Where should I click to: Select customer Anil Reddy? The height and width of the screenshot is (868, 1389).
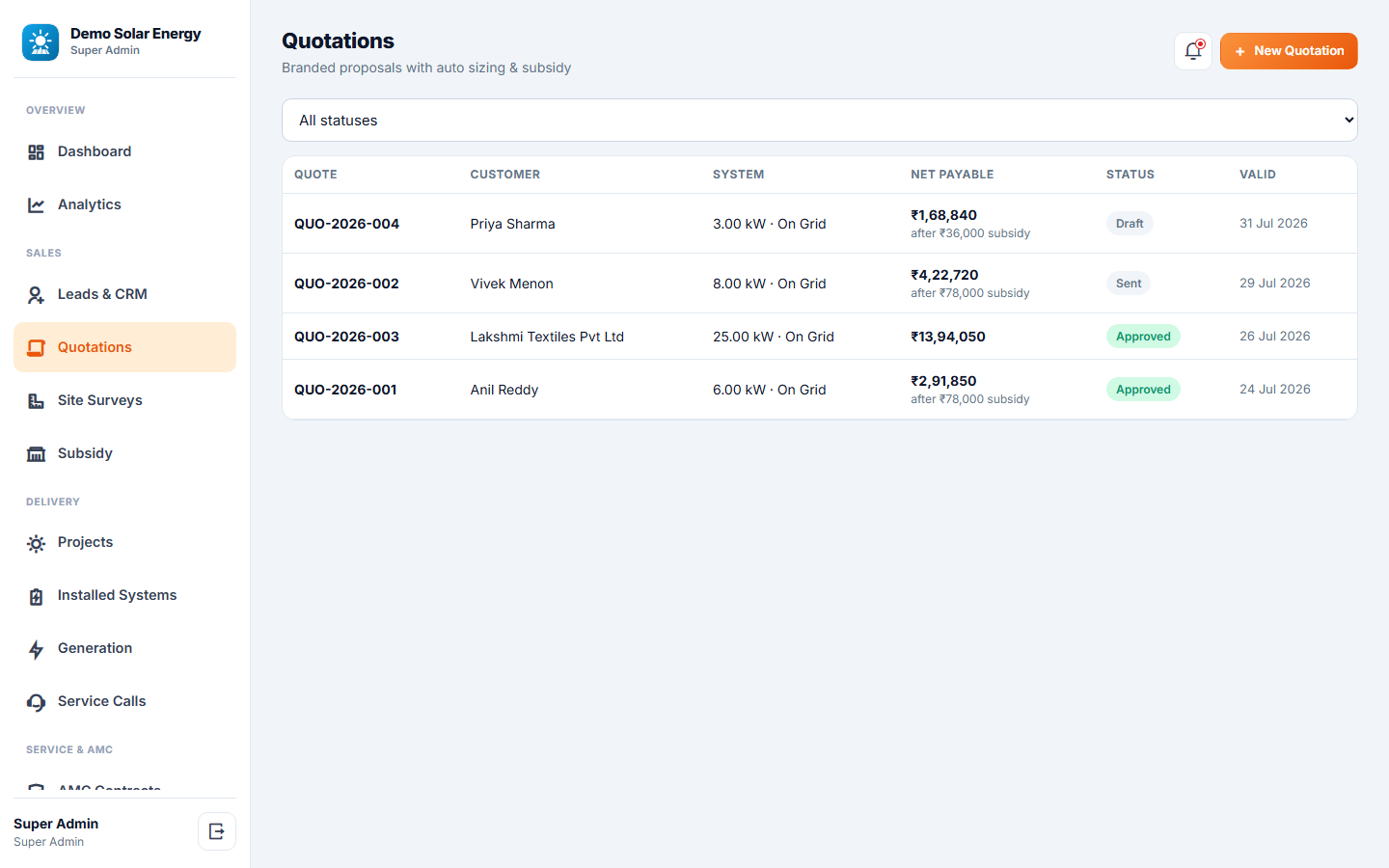pyautogui.click(x=504, y=390)
